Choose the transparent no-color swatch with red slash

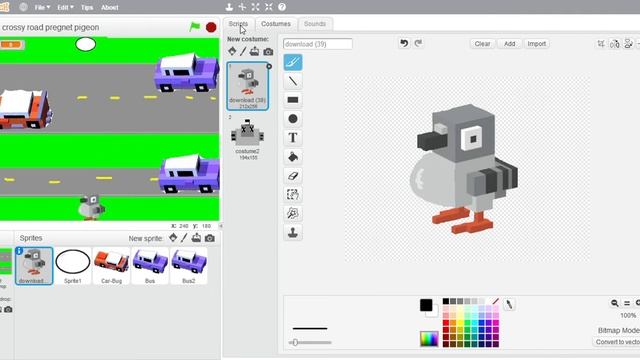[495, 301]
